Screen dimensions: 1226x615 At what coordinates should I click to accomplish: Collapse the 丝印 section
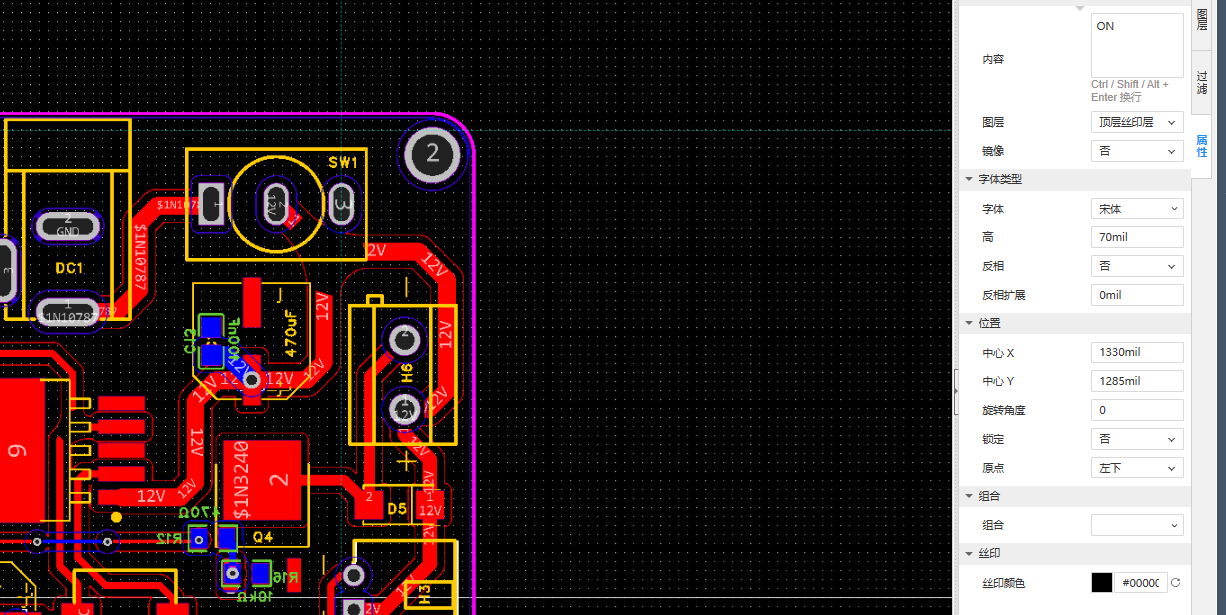coord(969,553)
